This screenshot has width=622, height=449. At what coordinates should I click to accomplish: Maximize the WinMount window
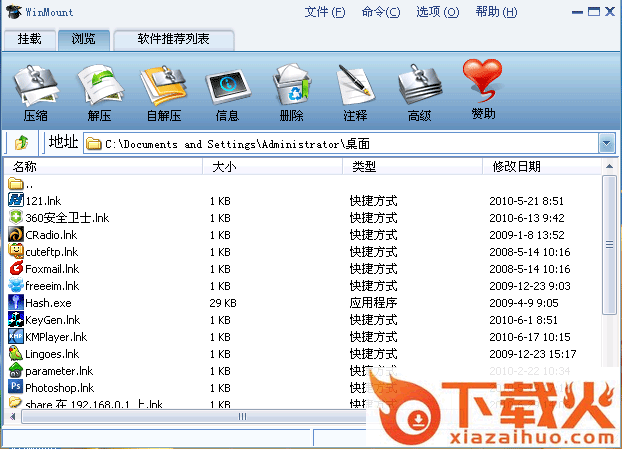(x=593, y=12)
